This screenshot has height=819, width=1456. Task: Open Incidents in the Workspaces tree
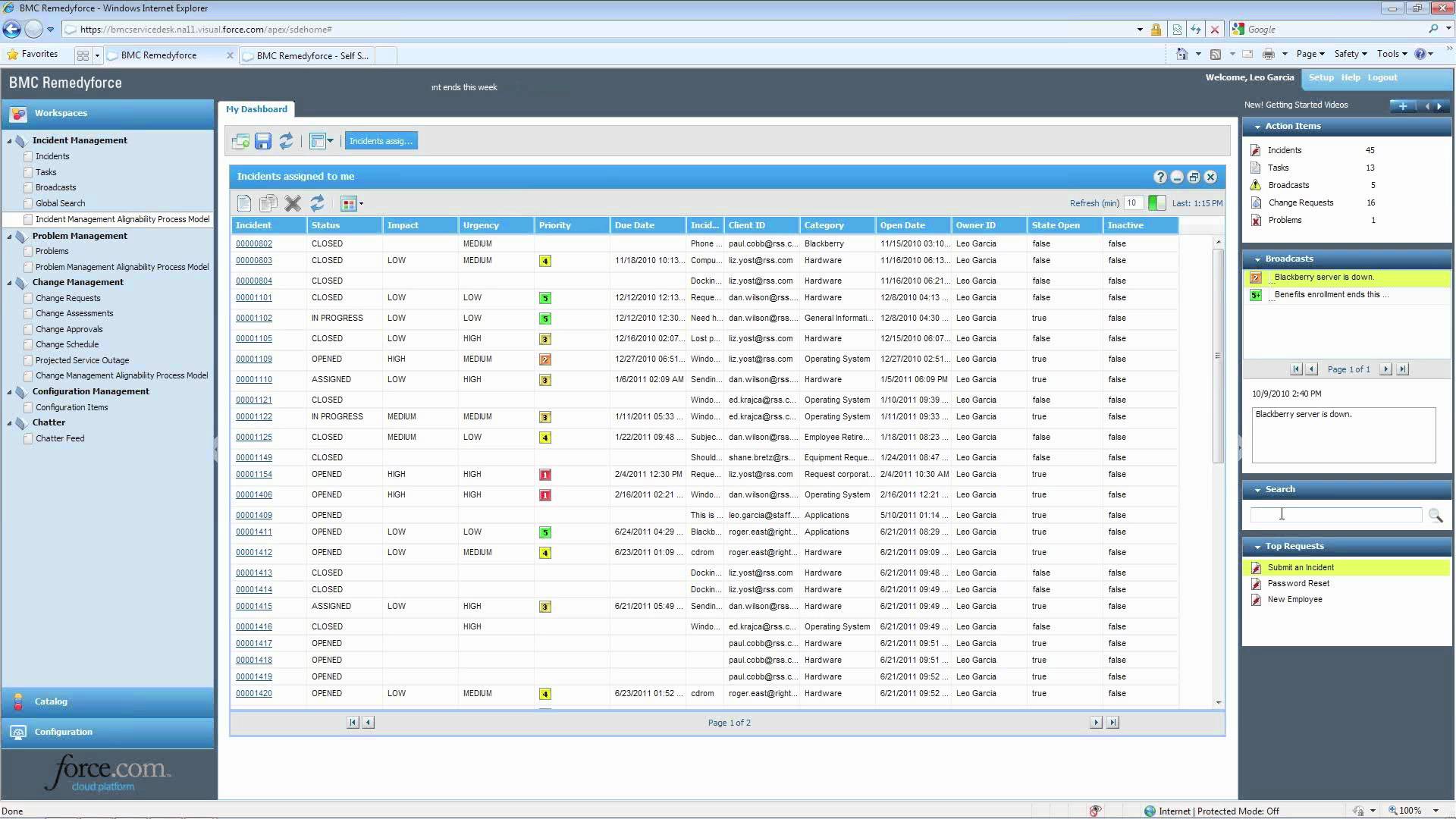tap(52, 156)
